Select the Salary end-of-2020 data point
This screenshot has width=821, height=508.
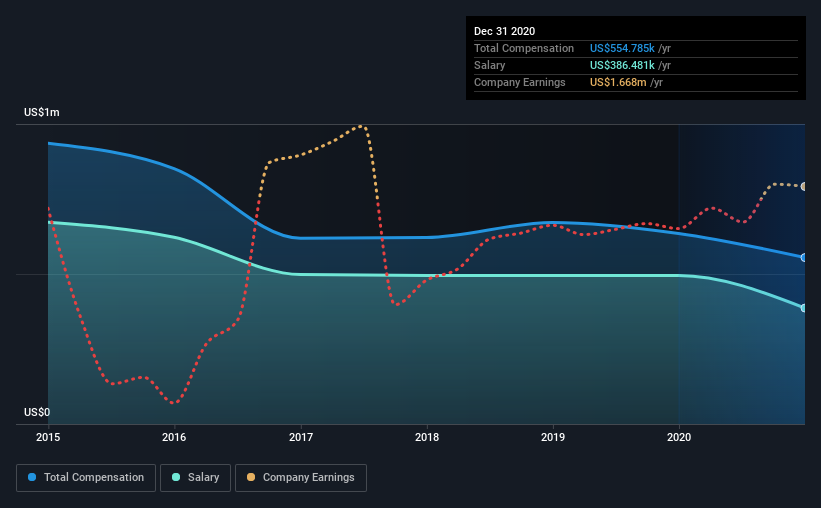pyautogui.click(x=804, y=308)
